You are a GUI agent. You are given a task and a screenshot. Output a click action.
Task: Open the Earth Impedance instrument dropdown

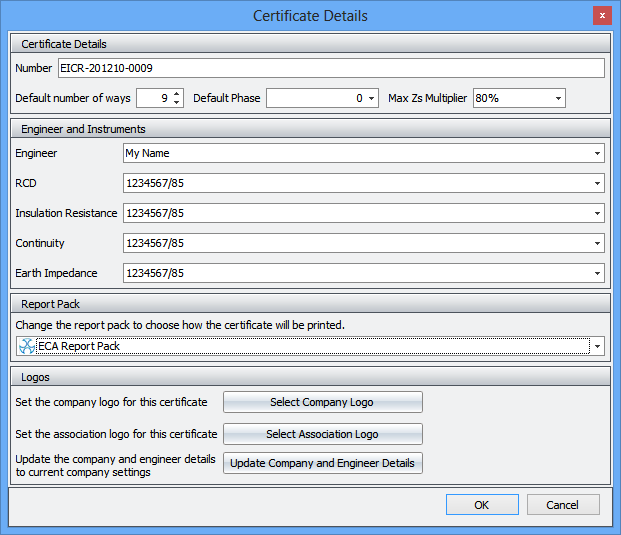pyautogui.click(x=597, y=273)
